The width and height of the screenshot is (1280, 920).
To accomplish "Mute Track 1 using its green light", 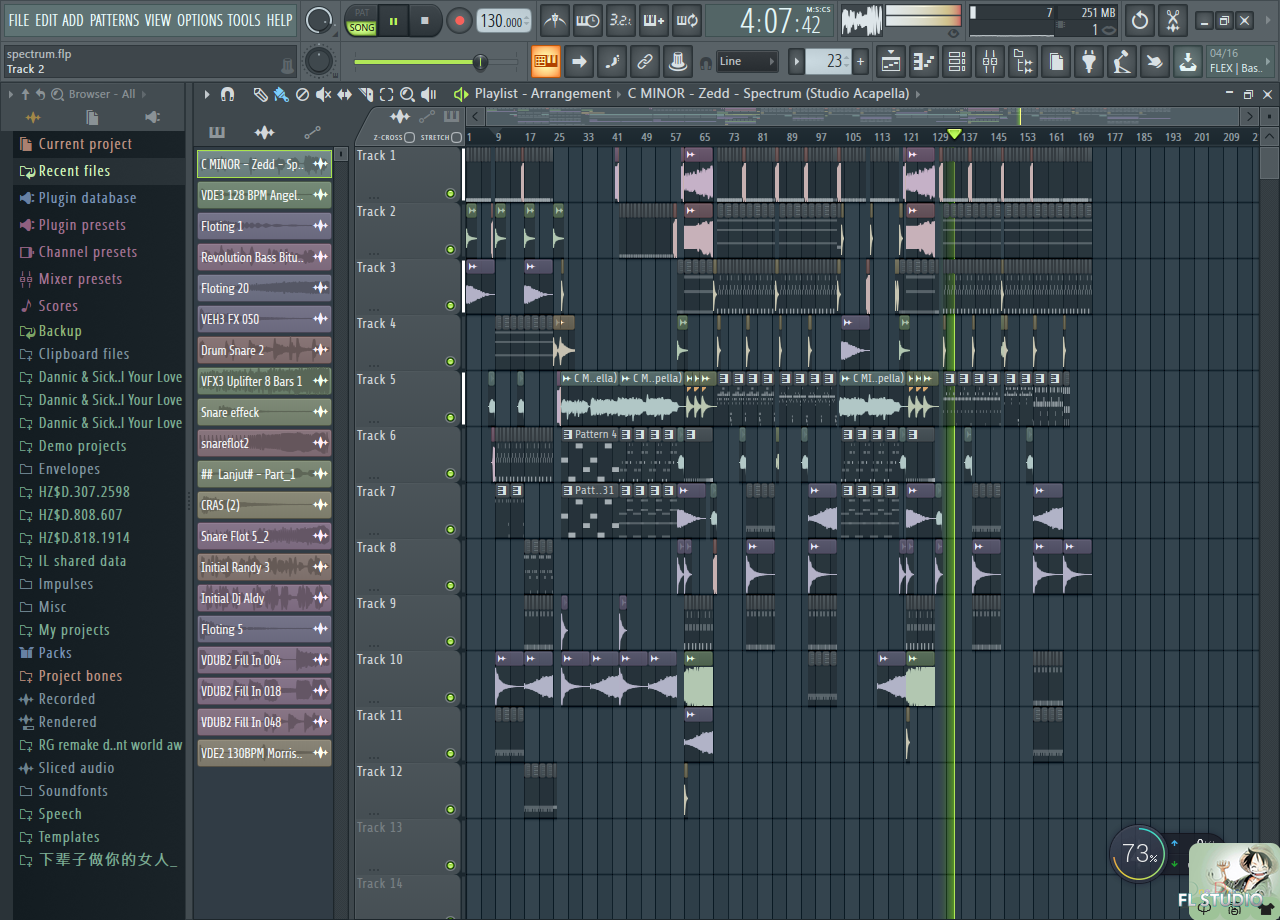I will [x=450, y=194].
